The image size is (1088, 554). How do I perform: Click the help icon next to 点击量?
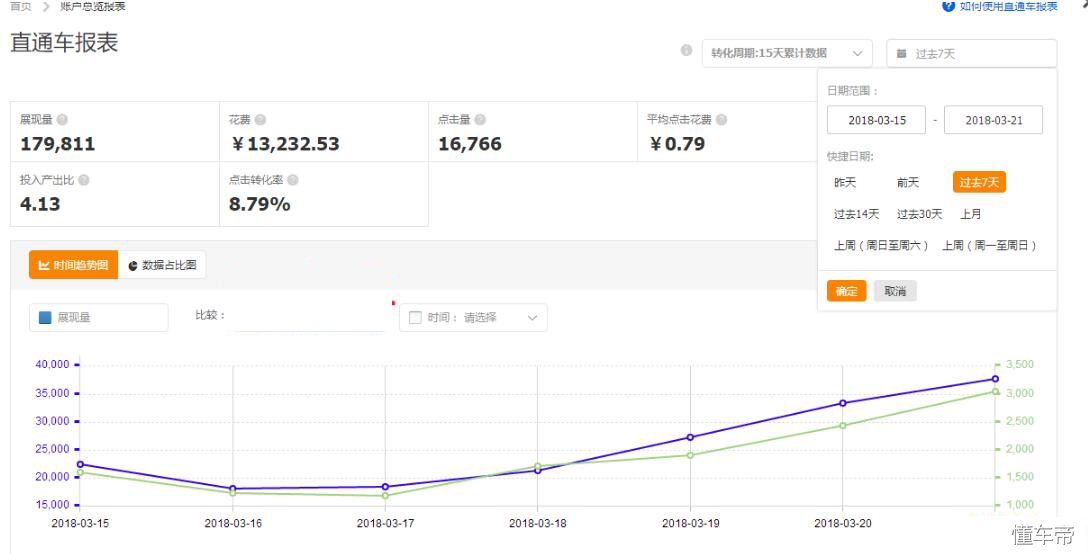click(480, 120)
